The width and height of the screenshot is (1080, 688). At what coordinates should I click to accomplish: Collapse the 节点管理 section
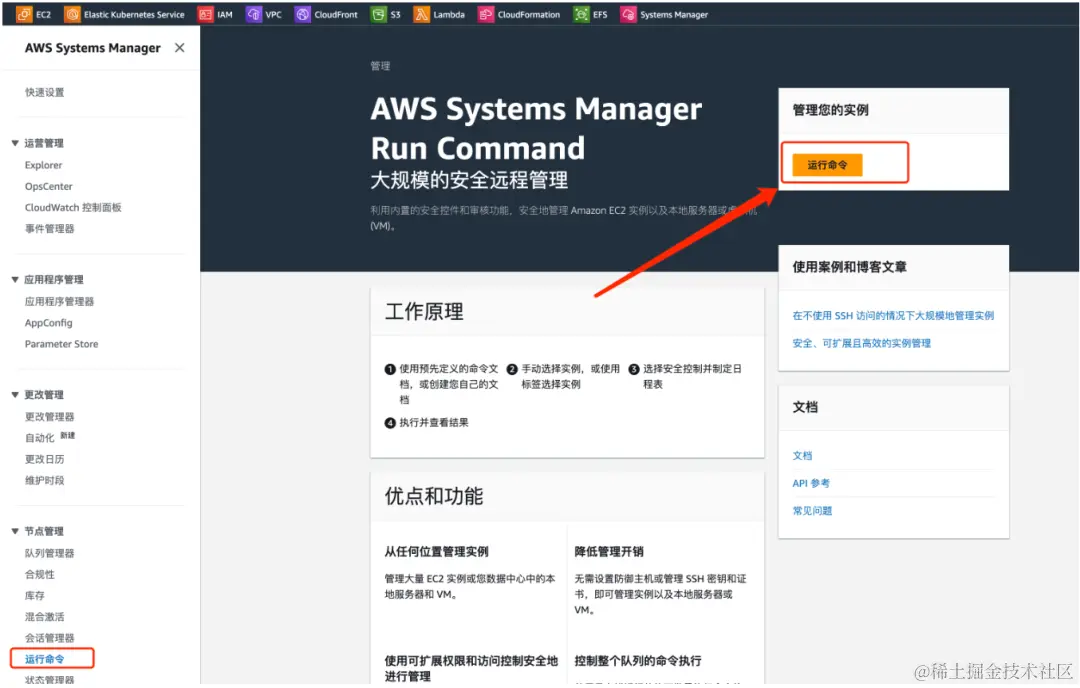coord(15,531)
